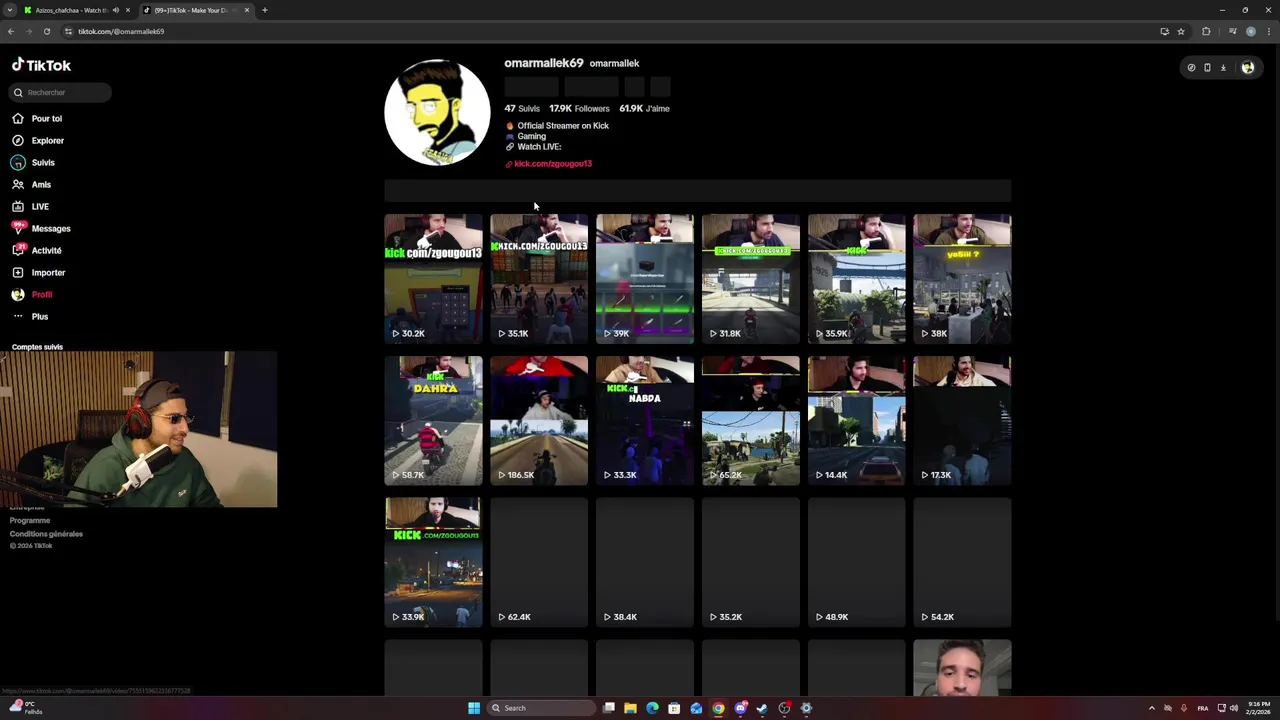The image size is (1280, 720).
Task: Open the Extensions puzzle icon
Action: point(1206,31)
